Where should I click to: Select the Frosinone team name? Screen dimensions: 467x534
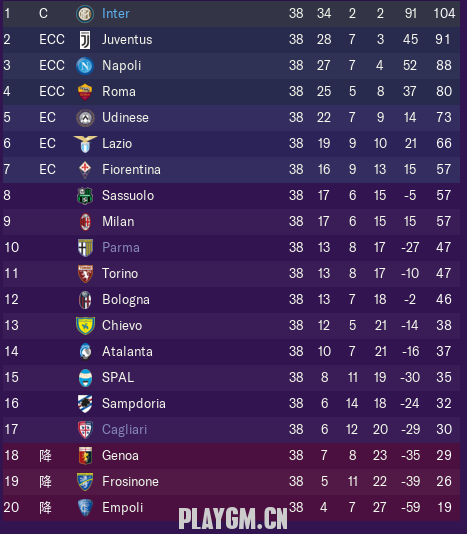click(x=130, y=482)
